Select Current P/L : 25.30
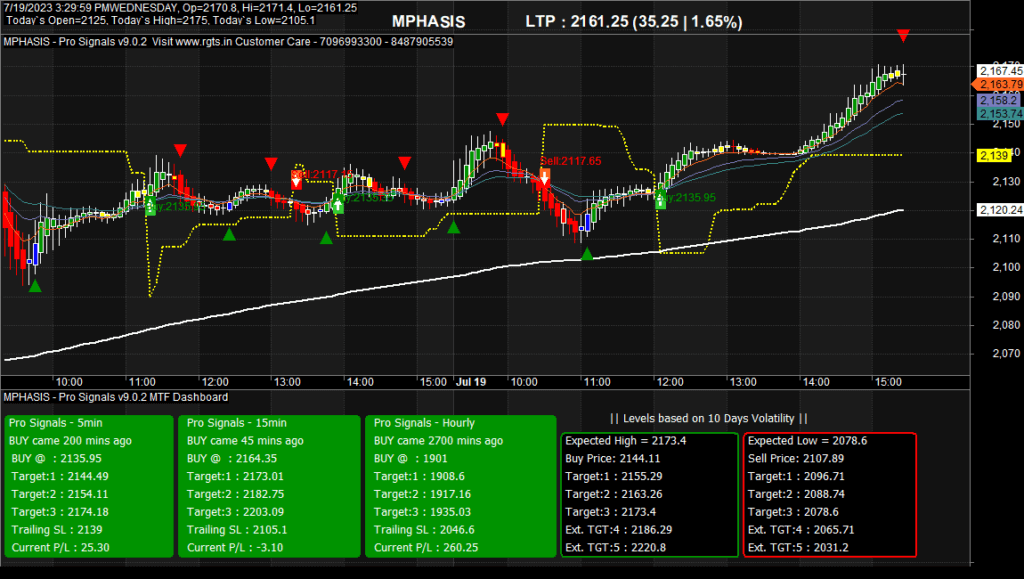This screenshot has height=579, width=1024. click(60, 547)
